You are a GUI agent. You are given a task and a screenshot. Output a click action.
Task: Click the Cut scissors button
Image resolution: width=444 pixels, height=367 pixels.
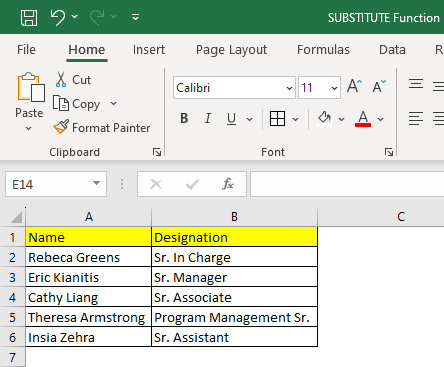point(73,80)
